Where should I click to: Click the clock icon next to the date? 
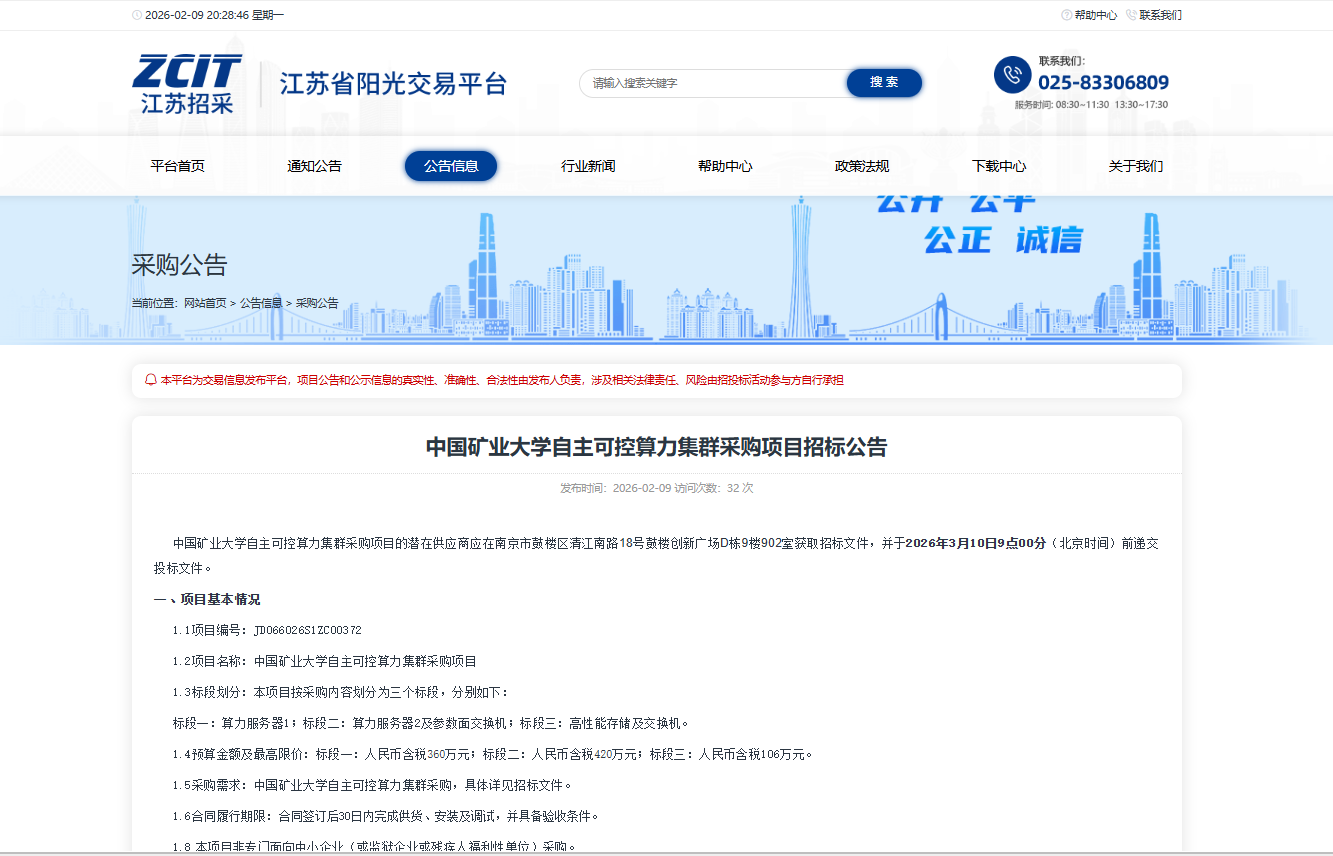click(x=137, y=15)
